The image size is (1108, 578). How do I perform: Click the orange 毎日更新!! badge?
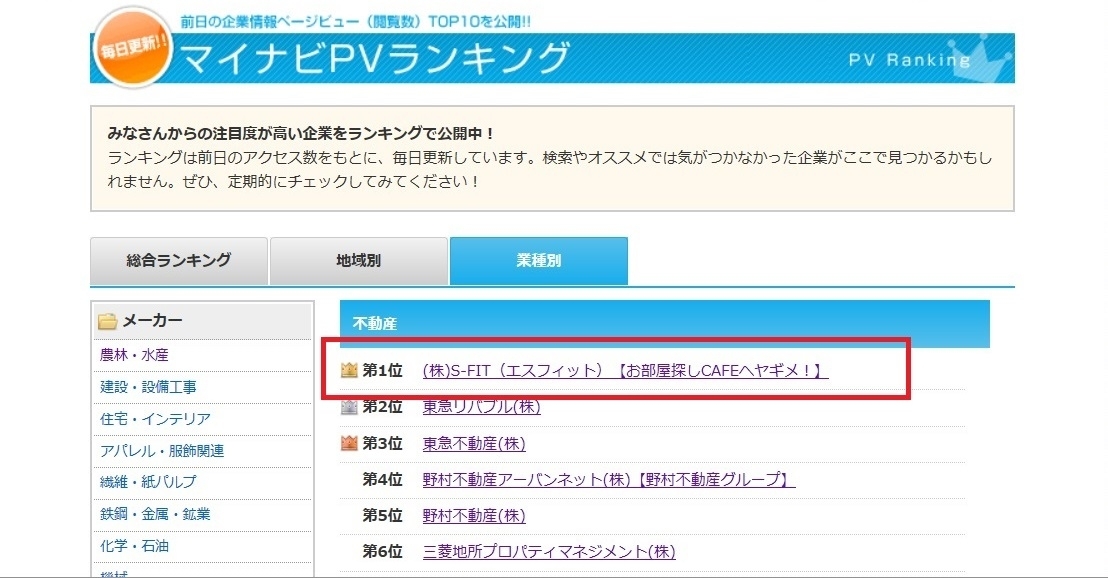[x=133, y=48]
